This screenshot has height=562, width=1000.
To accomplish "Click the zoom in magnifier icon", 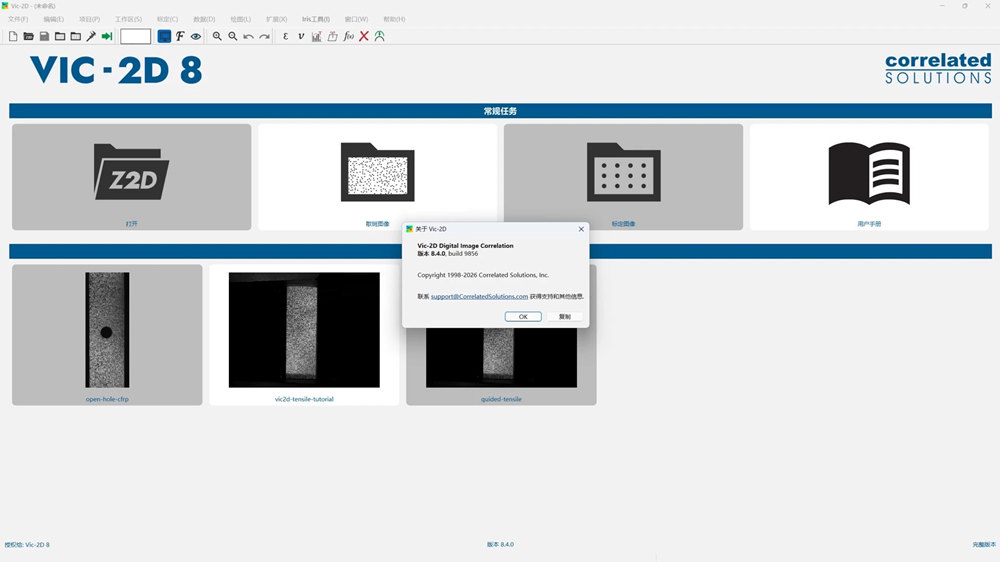I will click(x=217, y=36).
